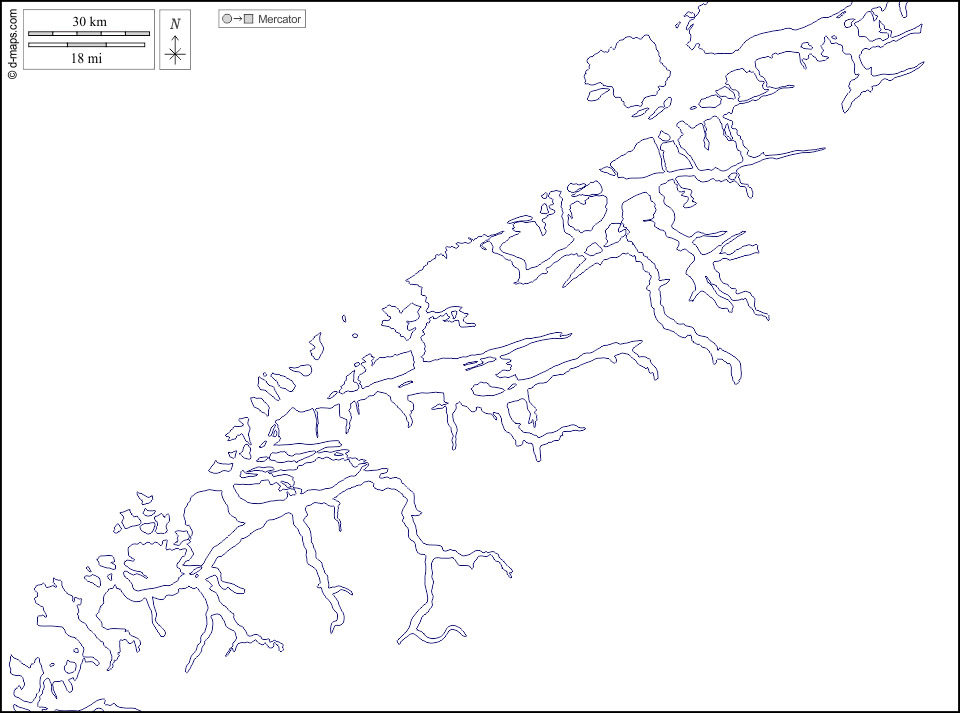Click the north arrow compass symbol
960x713 pixels.
(x=175, y=50)
